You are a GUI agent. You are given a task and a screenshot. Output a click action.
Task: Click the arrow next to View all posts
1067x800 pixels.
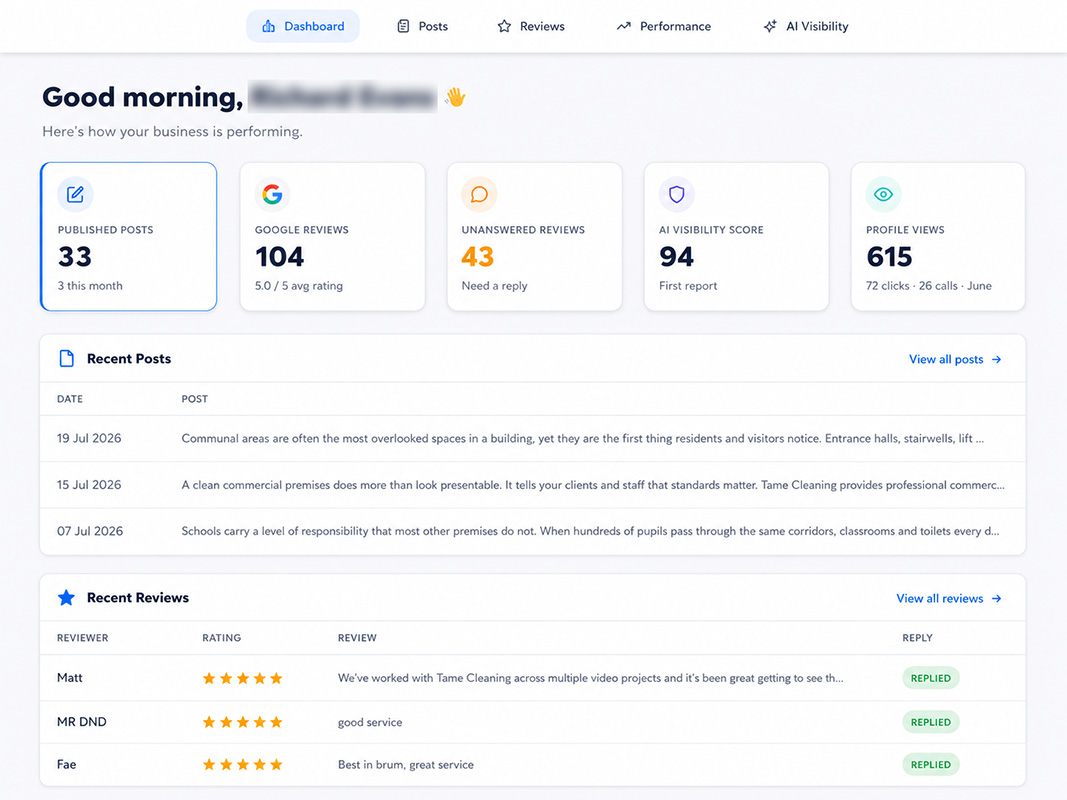pos(996,359)
